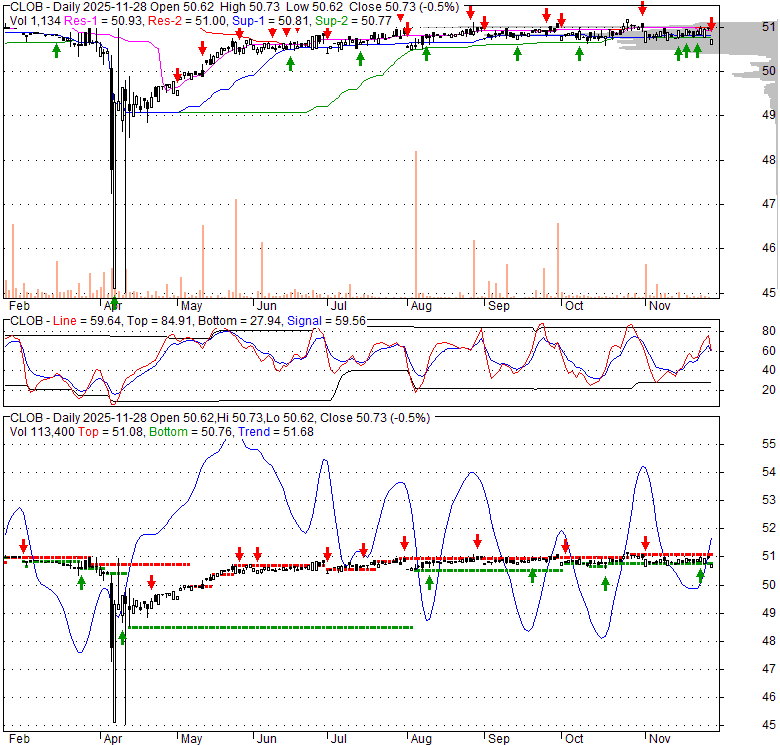Select the green up arrow in April on bottom chart
The width and height of the screenshot is (780, 745).
point(123,637)
